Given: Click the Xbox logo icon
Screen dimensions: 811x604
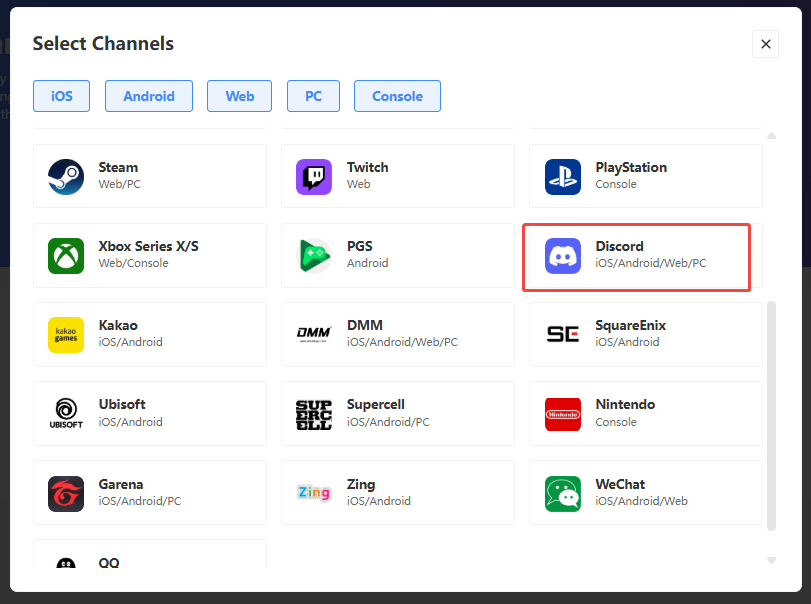Looking at the screenshot, I should 66,255.
